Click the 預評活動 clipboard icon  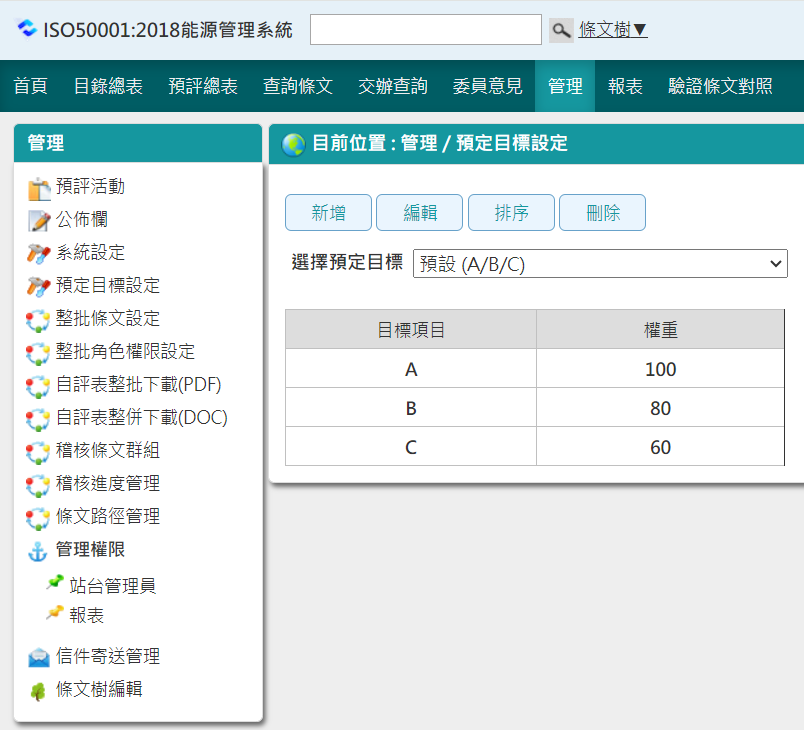coord(38,188)
